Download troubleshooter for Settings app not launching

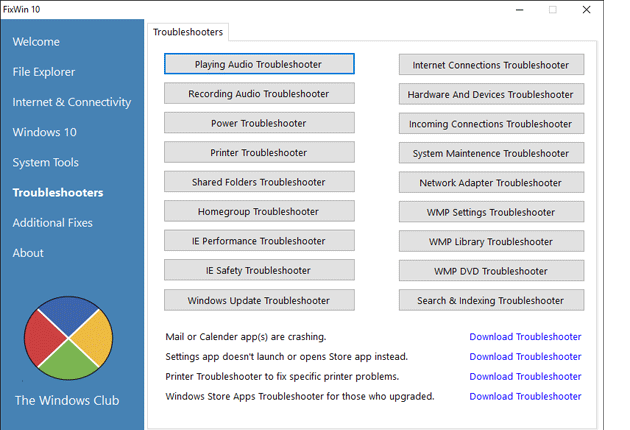525,356
